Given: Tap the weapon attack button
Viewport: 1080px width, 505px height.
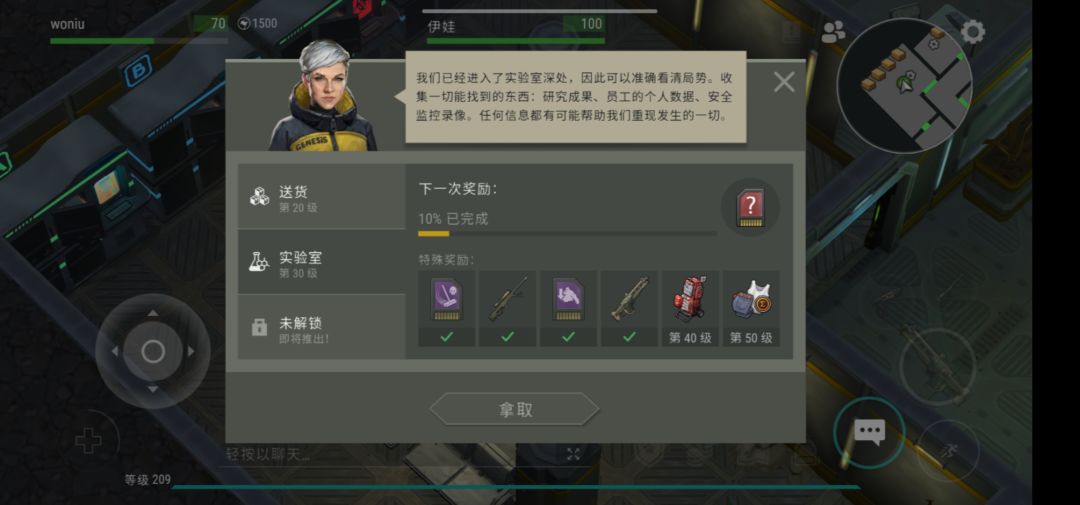Looking at the screenshot, I should click(937, 366).
